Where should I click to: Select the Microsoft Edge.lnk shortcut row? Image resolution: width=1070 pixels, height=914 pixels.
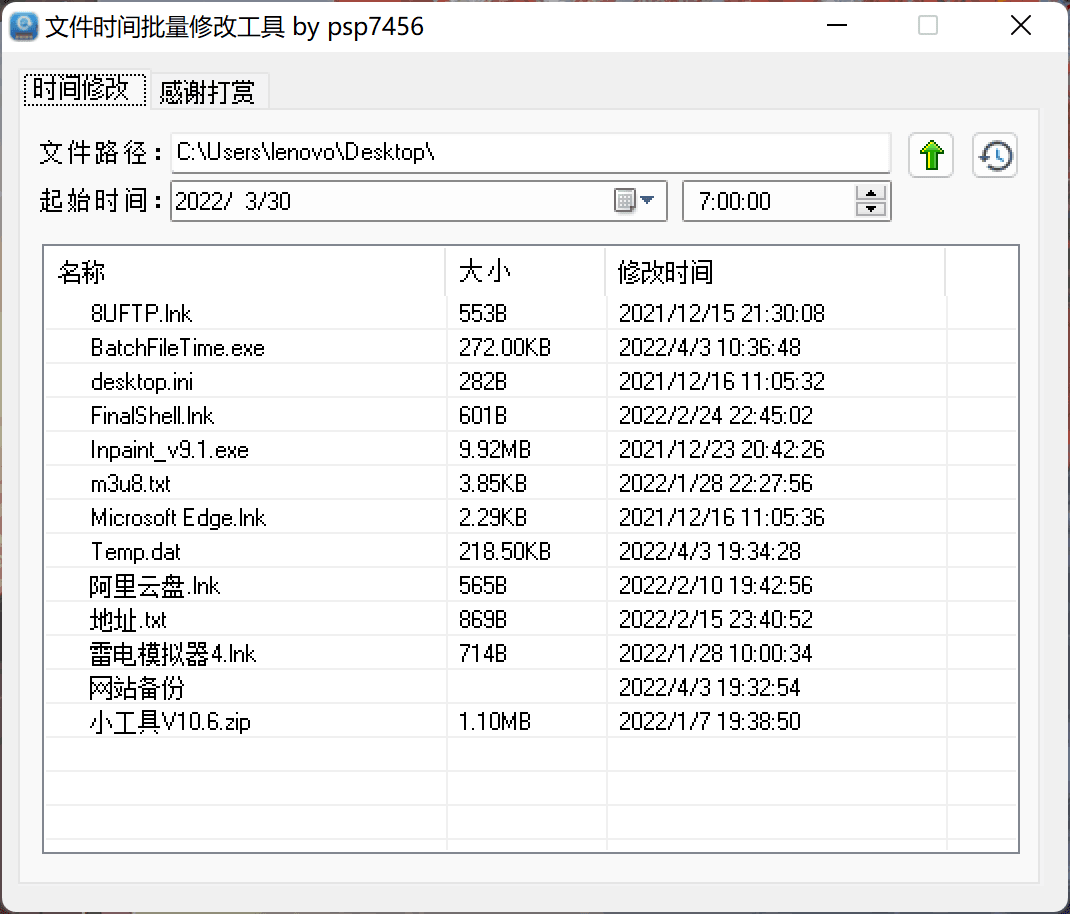(178, 518)
